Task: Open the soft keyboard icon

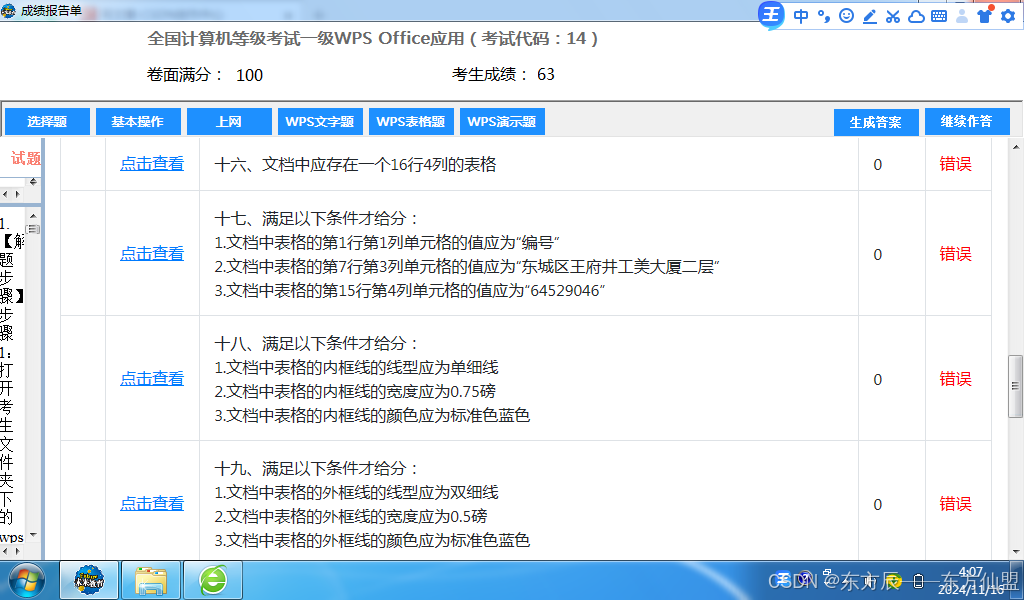Action: click(939, 16)
